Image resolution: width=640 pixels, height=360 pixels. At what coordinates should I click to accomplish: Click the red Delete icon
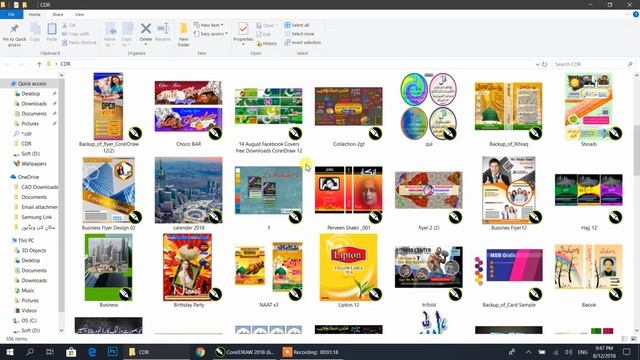click(x=146, y=29)
